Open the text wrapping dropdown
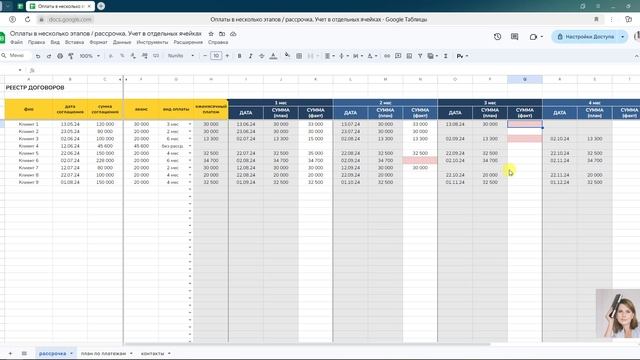The height and width of the screenshot is (360, 640). (358, 56)
